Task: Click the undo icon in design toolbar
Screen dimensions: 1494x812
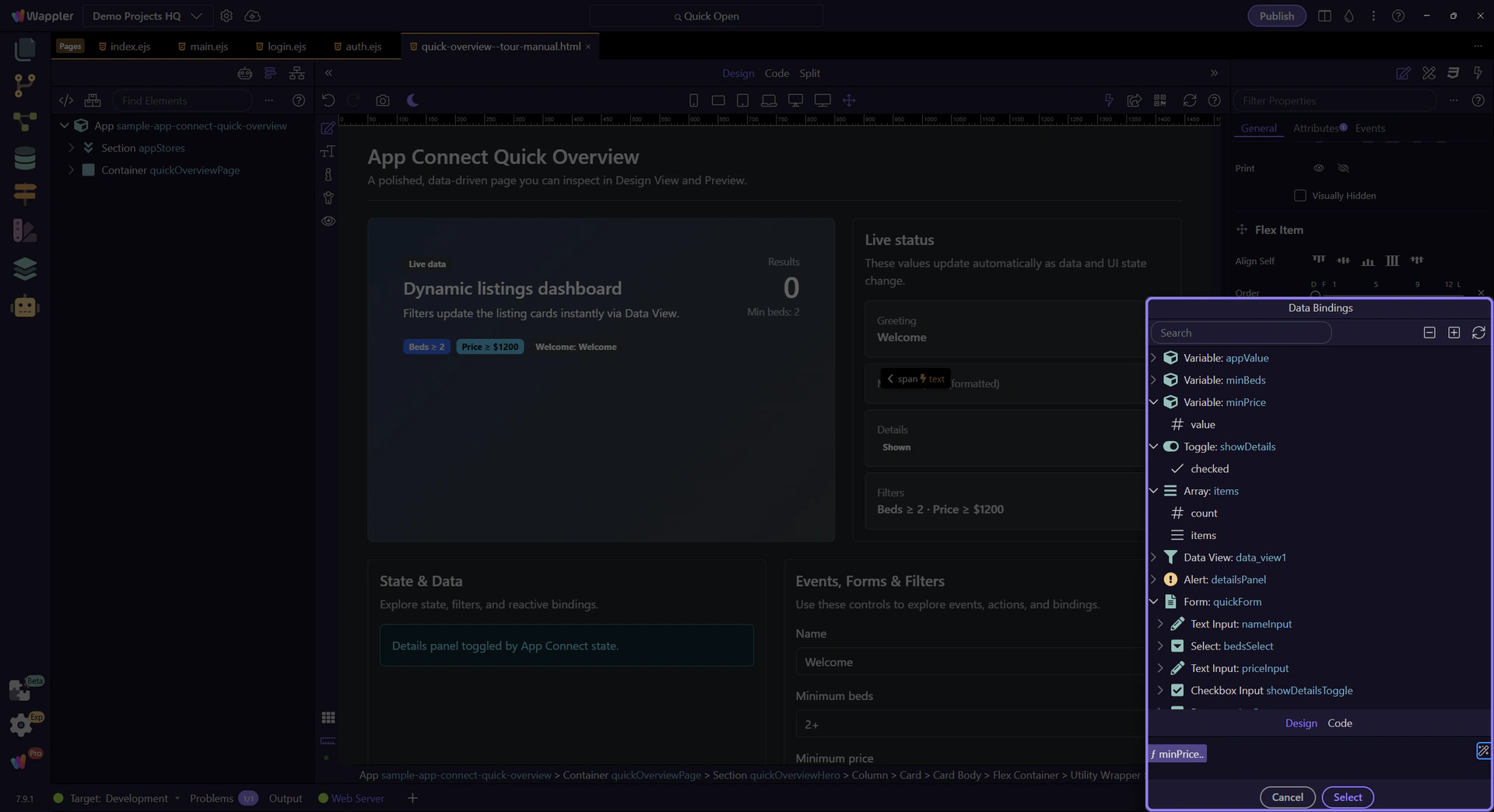Action: pos(328,100)
